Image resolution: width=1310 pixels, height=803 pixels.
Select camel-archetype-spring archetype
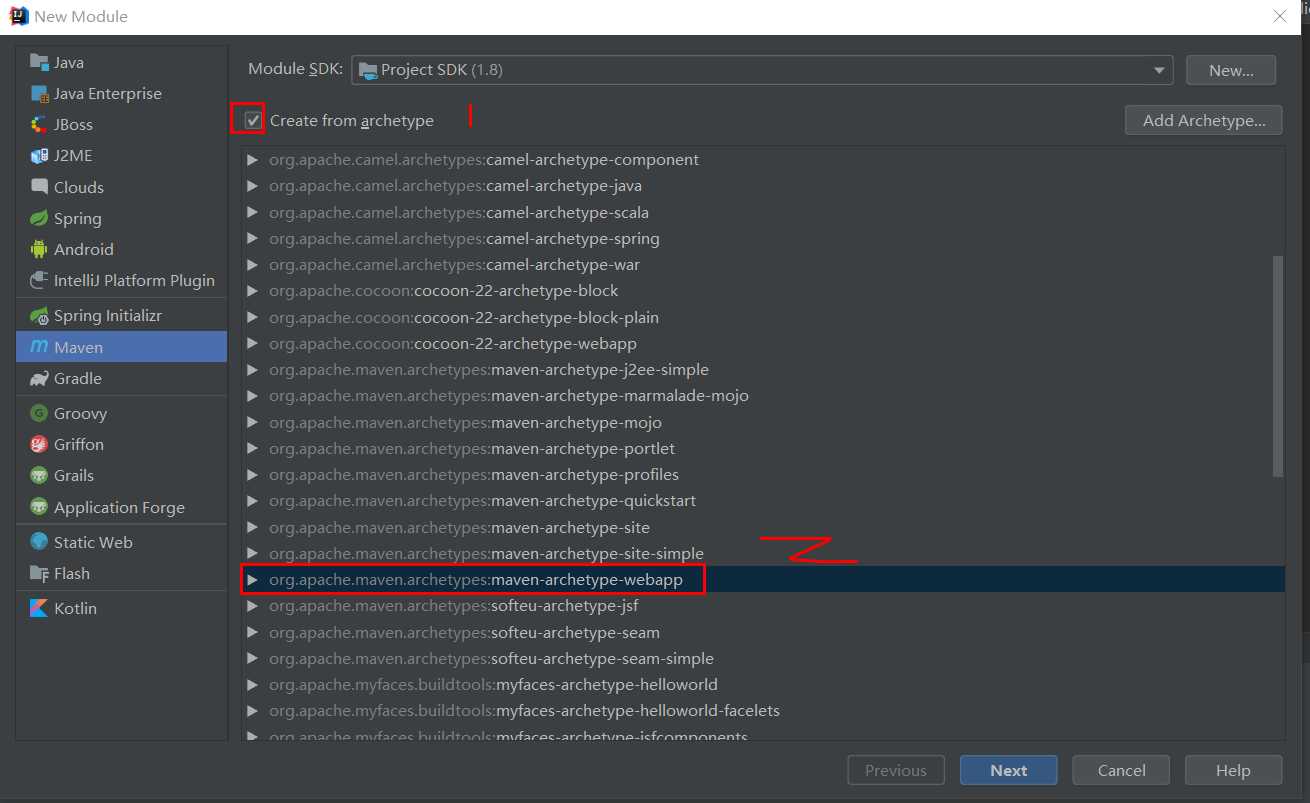coord(763,238)
